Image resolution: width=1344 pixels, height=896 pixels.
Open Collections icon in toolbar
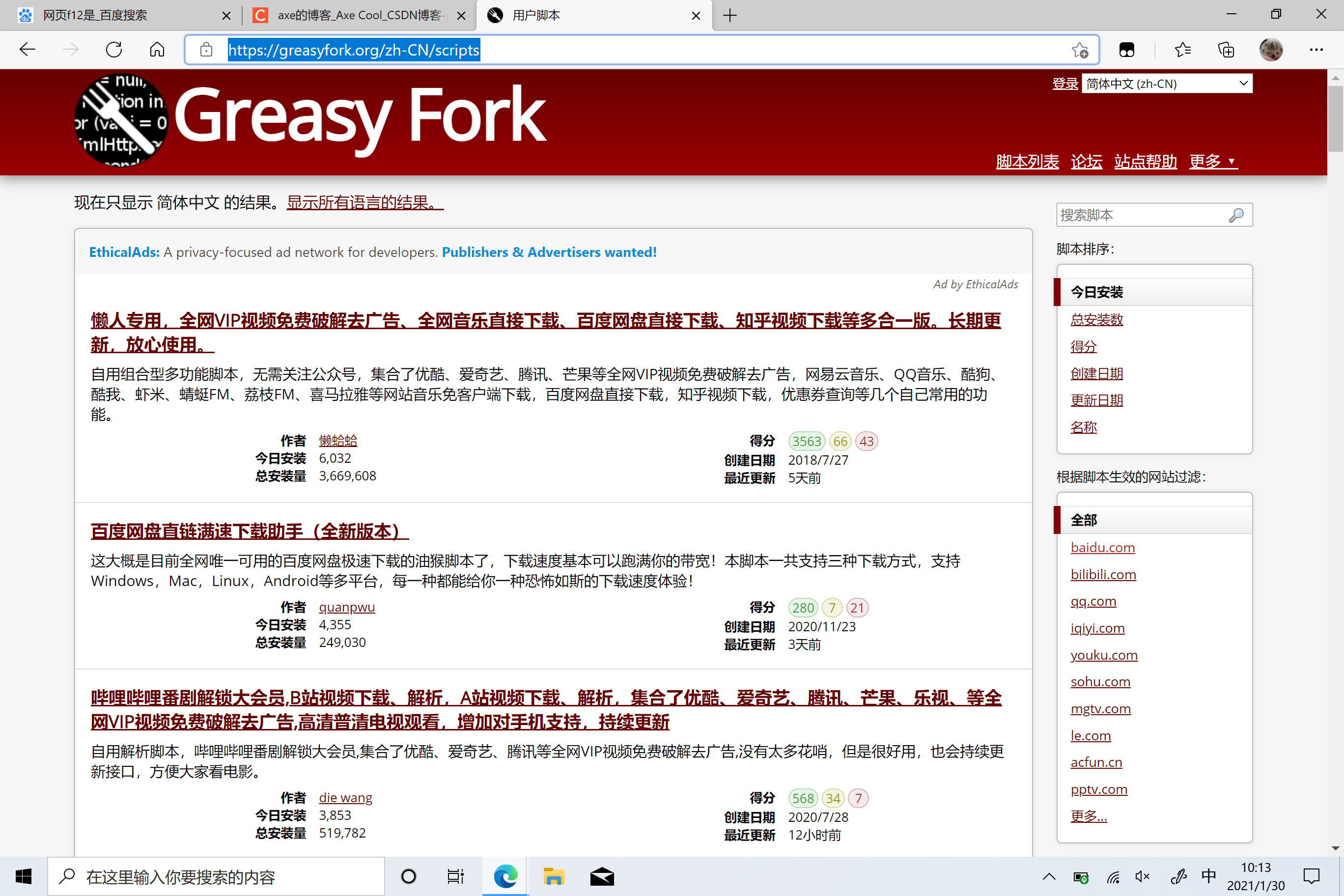point(1226,50)
